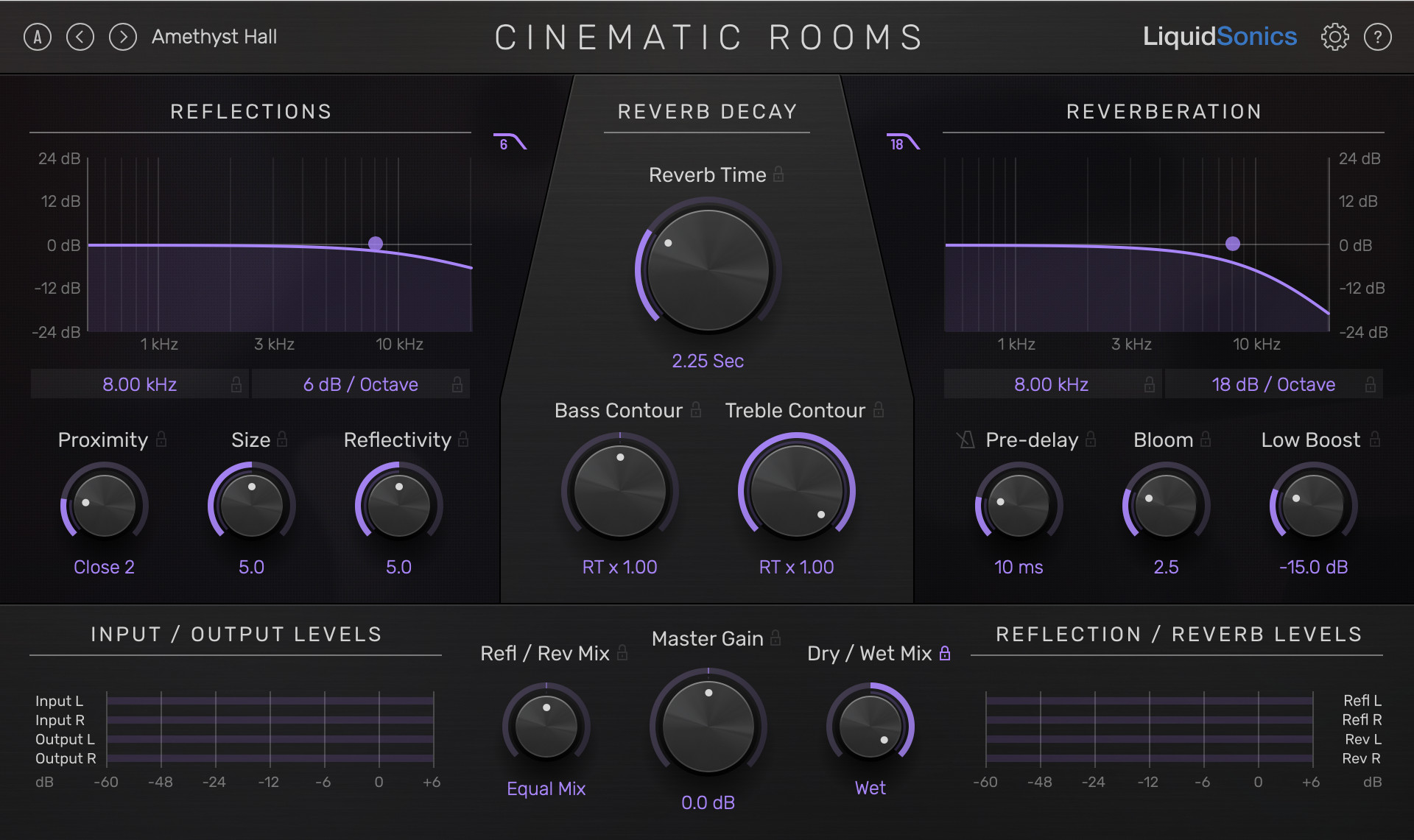1414x840 pixels.
Task: Click the Reflections low-pass filter icon labeled 6
Action: click(x=510, y=142)
